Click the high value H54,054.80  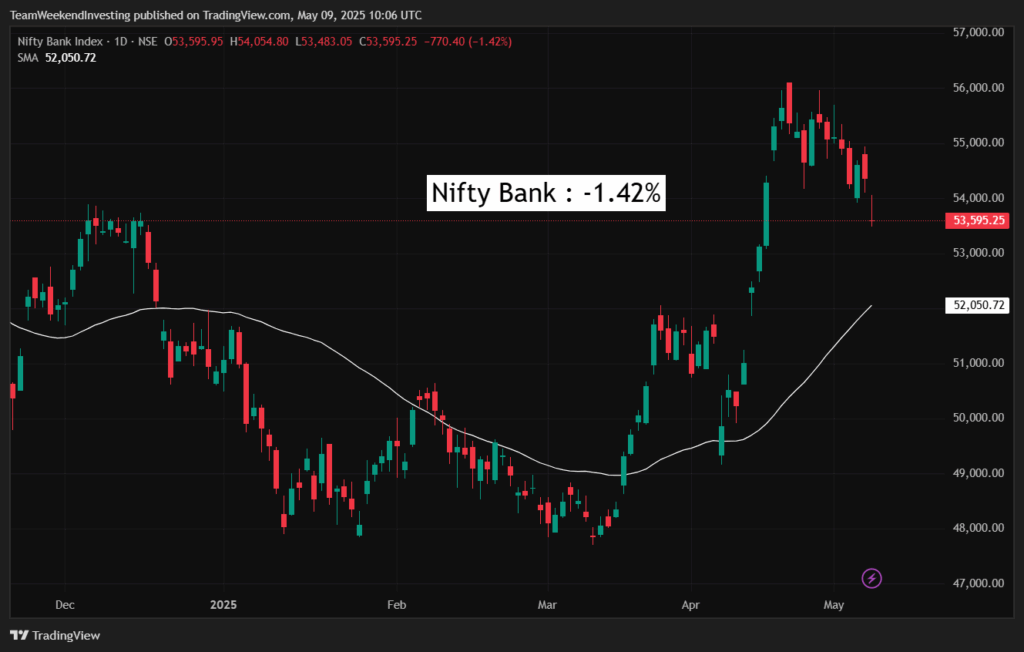click(x=259, y=41)
